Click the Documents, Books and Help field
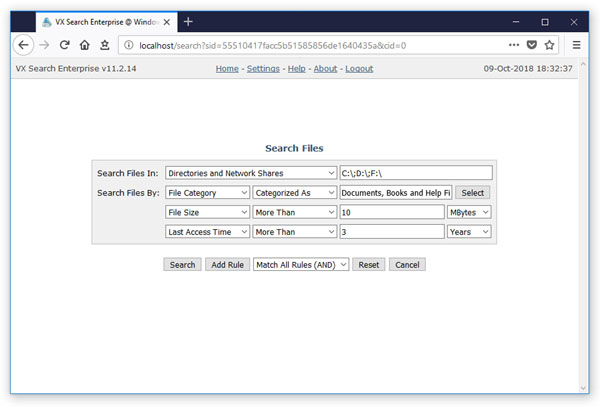The width and height of the screenshot is (600, 406). (x=396, y=192)
